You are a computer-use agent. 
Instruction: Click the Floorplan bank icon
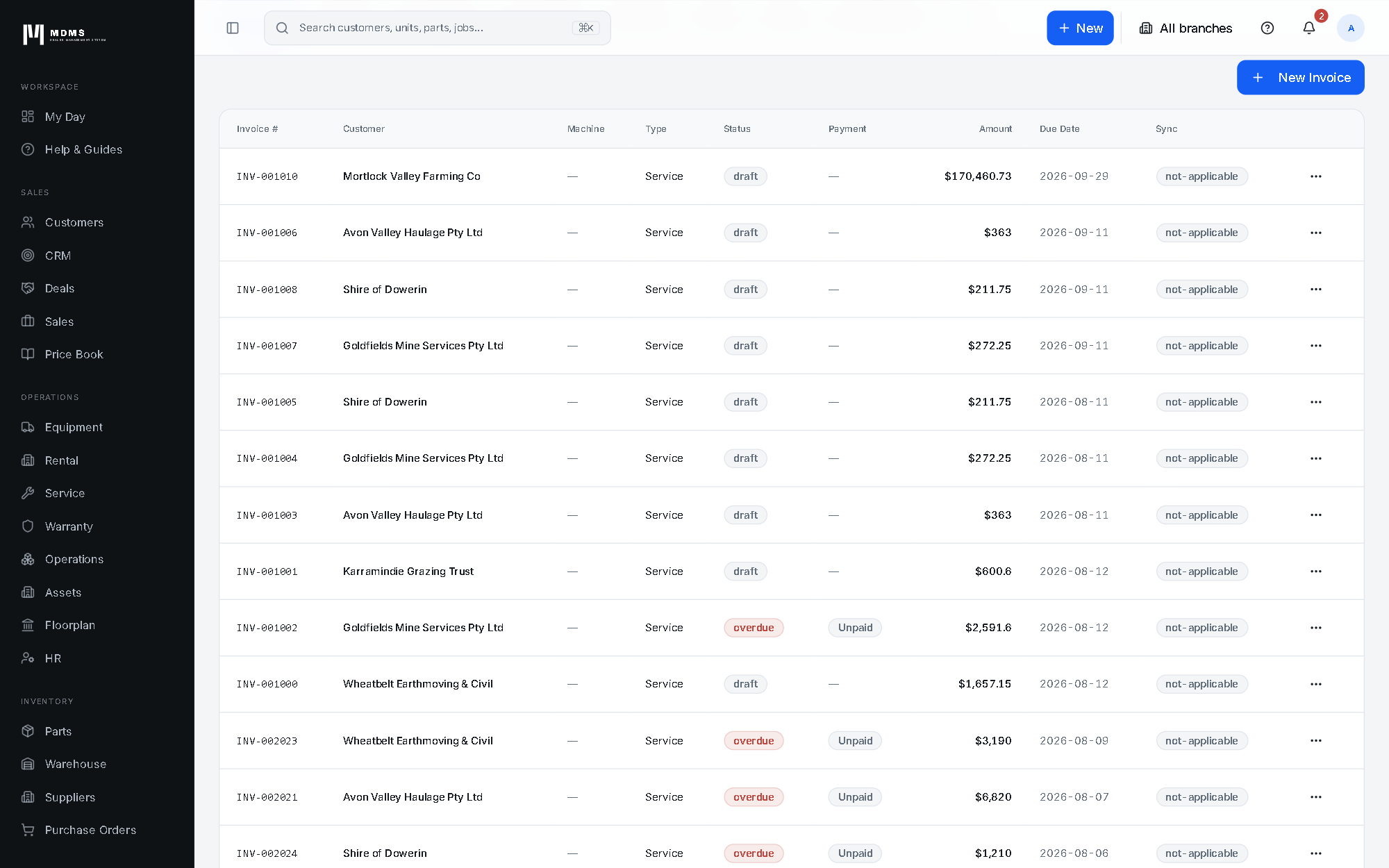pos(28,625)
